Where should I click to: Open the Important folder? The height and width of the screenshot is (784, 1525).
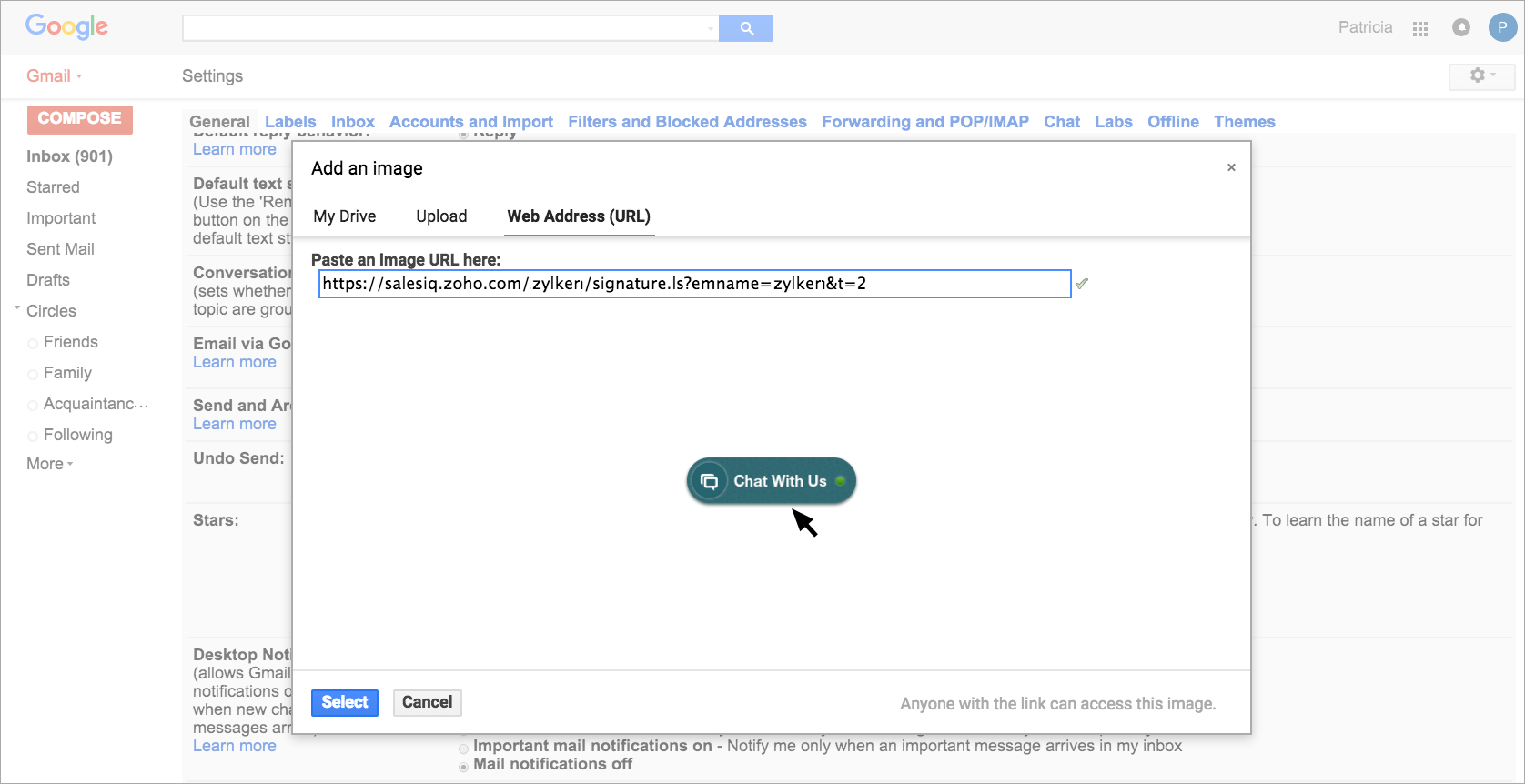click(61, 218)
